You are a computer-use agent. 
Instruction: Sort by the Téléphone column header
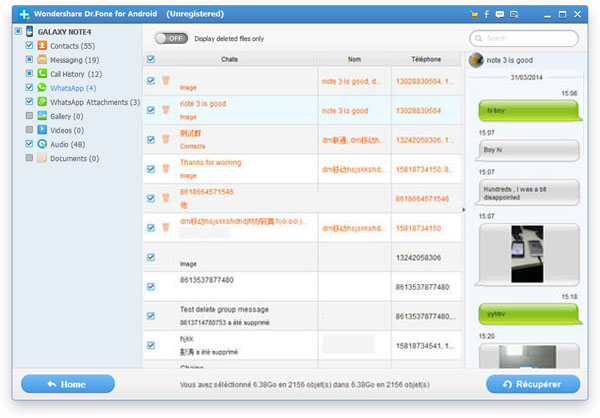point(426,59)
